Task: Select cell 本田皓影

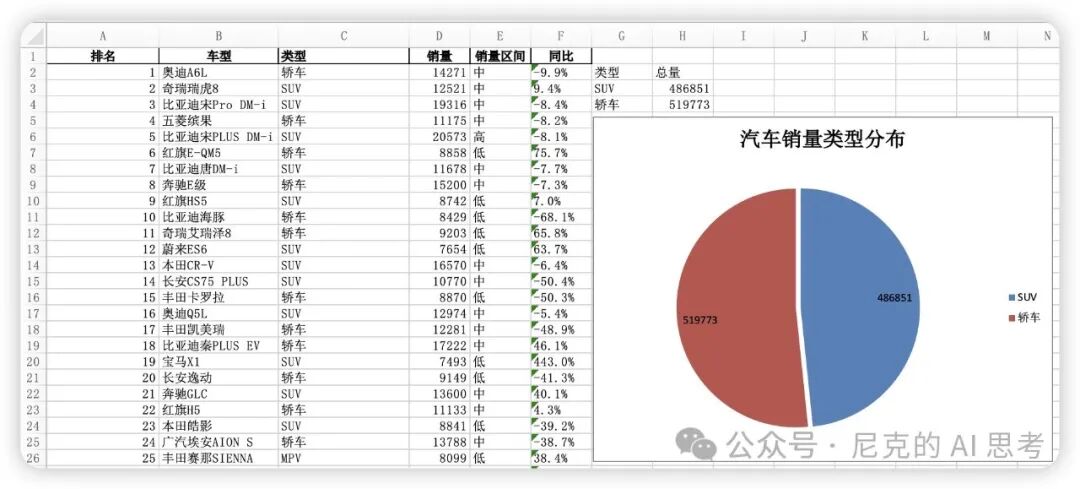Action: [x=218, y=426]
